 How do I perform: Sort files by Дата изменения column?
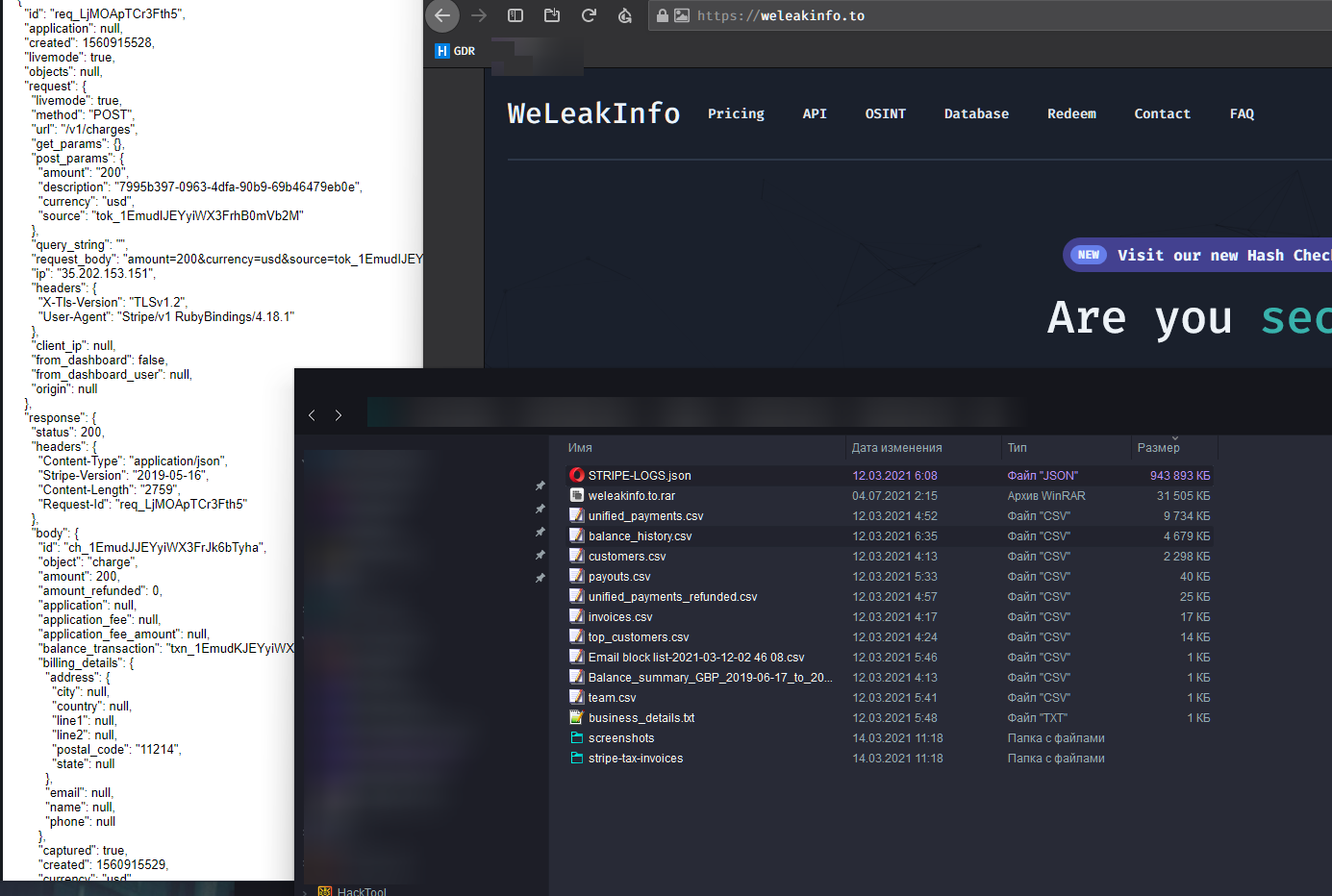(x=896, y=448)
